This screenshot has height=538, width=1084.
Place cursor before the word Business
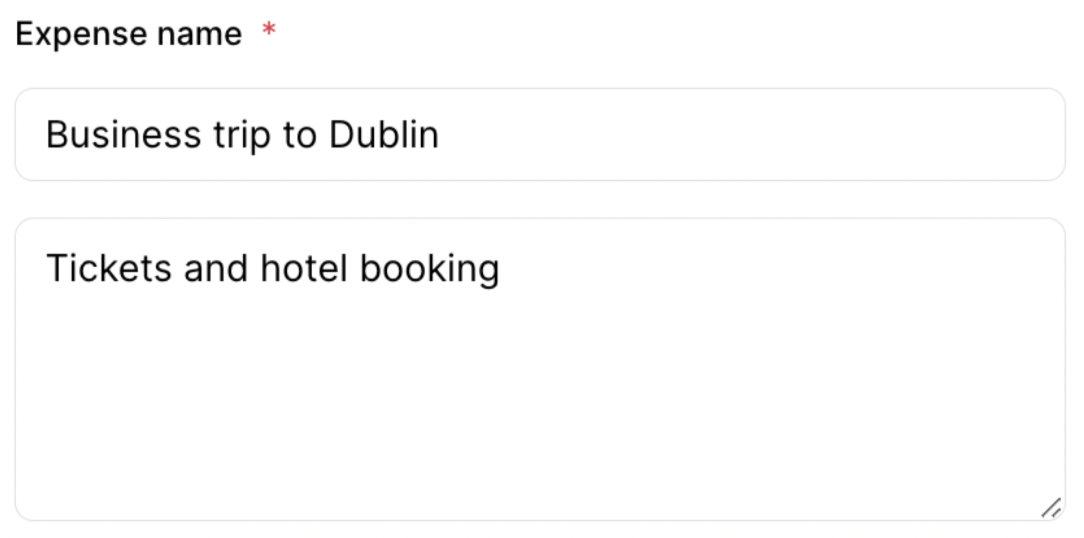click(46, 135)
